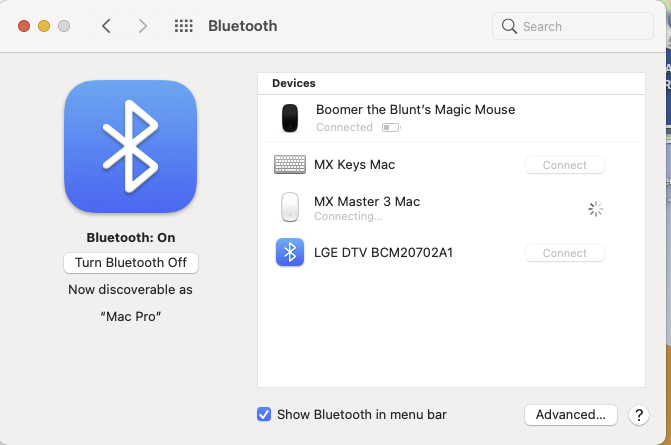
Task: Go back with the left chevron
Action: click(x=107, y=26)
